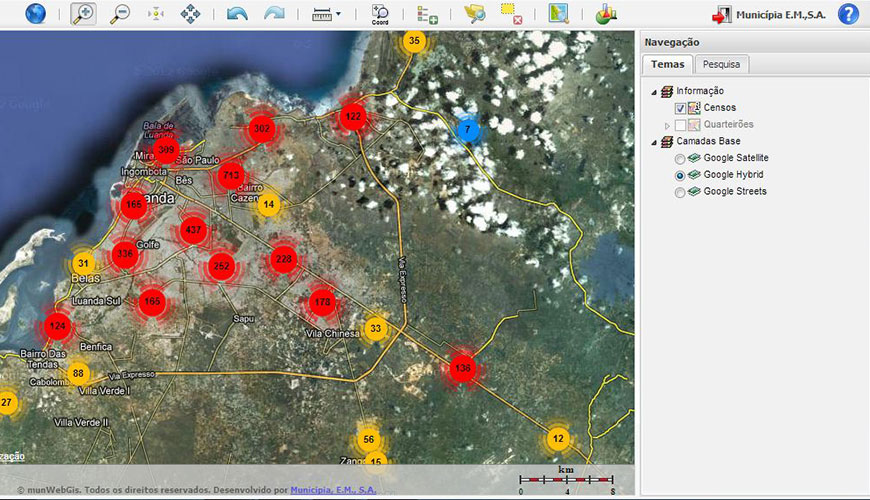Click the center map tool icon
Viewport: 870px width, 500px height.
156,14
